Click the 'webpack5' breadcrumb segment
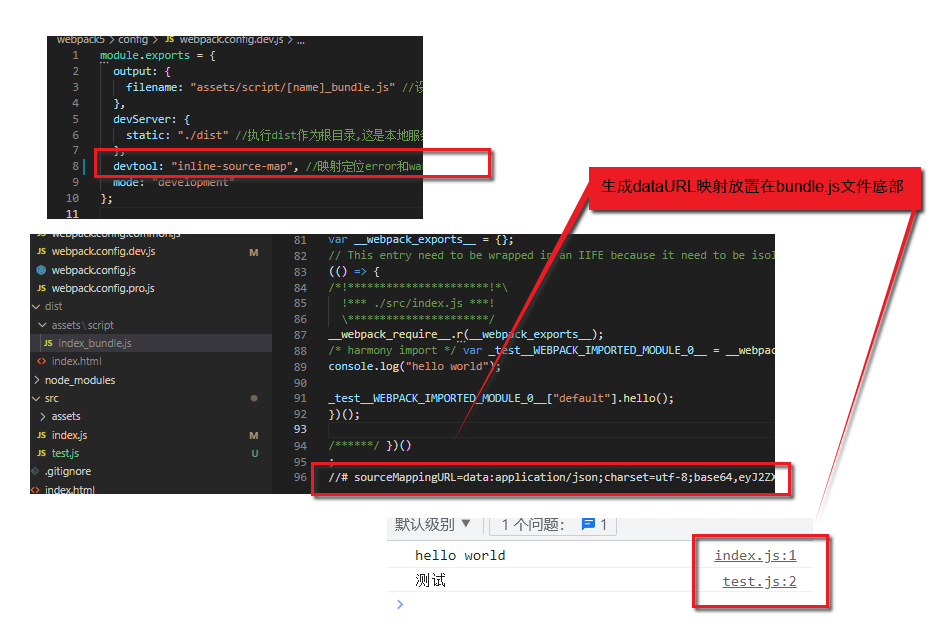Screen dimensions: 951x634 [x=81, y=39]
